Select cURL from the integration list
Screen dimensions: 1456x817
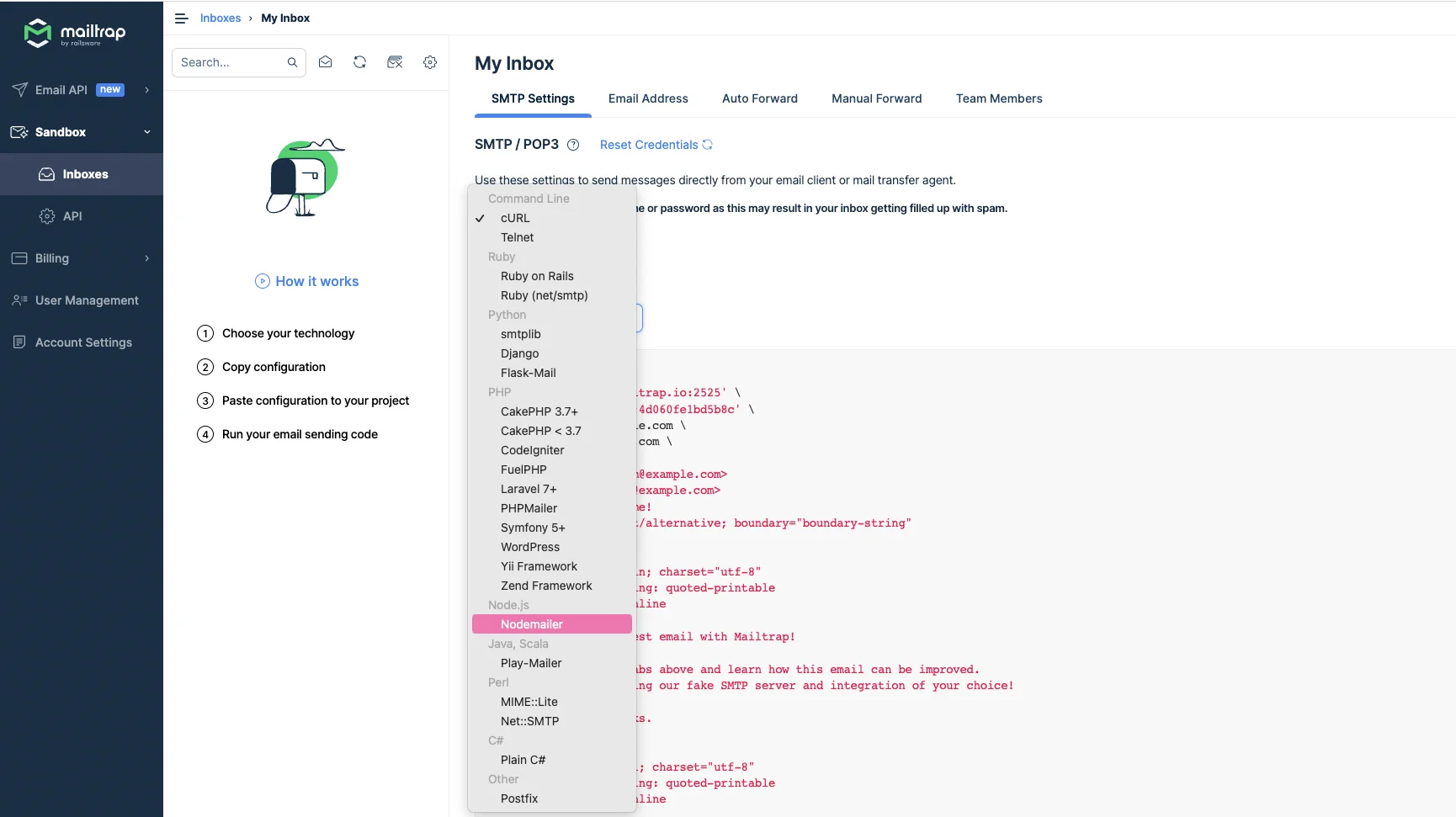(x=514, y=218)
